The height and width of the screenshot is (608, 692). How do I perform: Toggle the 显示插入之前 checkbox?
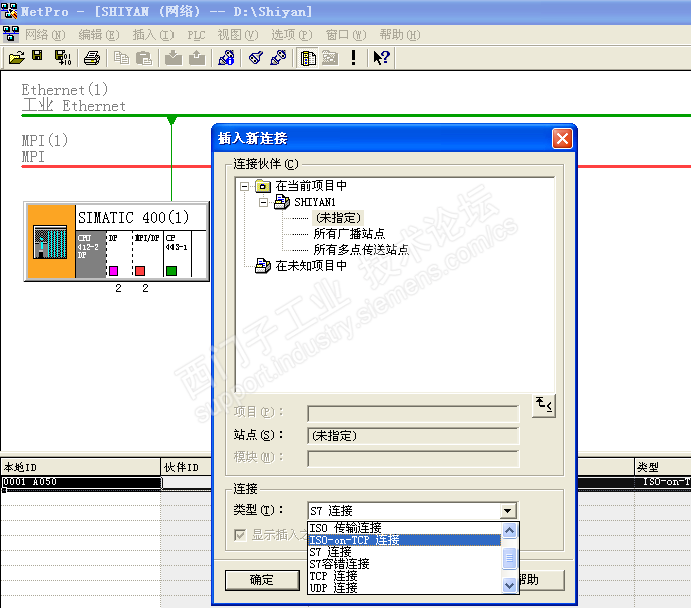coord(240,535)
